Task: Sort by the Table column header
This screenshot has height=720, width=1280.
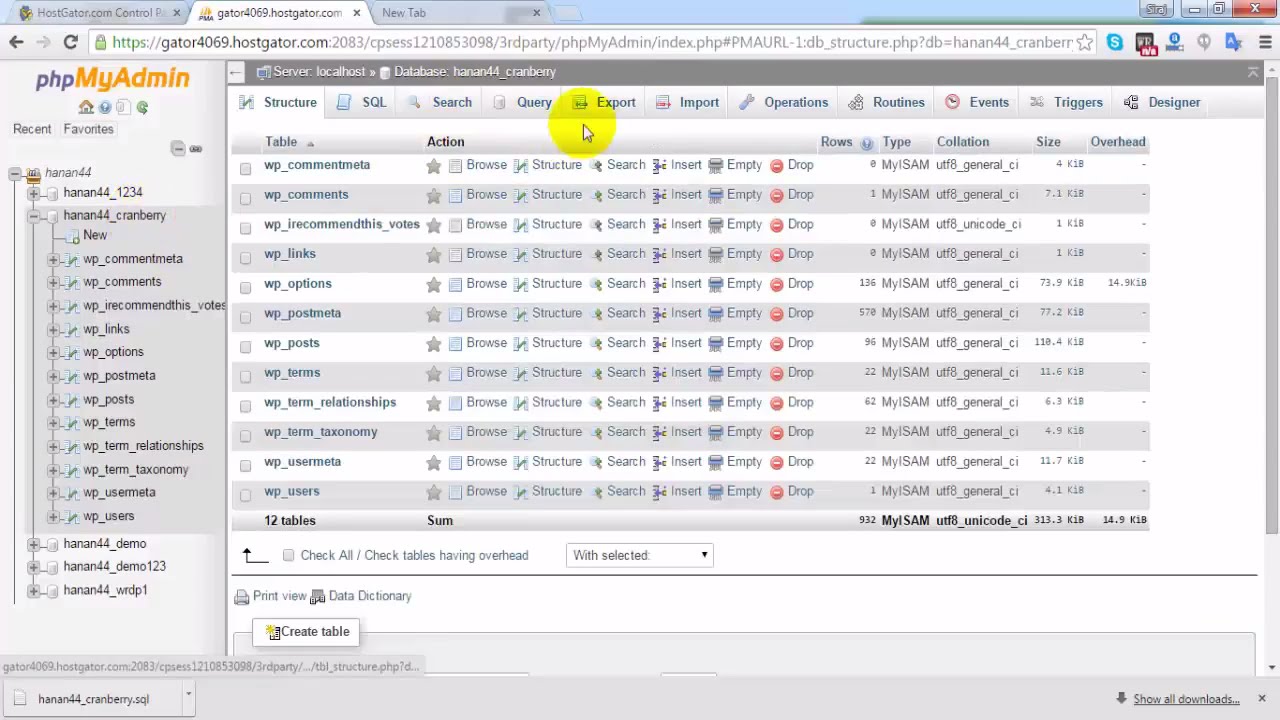Action: (x=281, y=142)
